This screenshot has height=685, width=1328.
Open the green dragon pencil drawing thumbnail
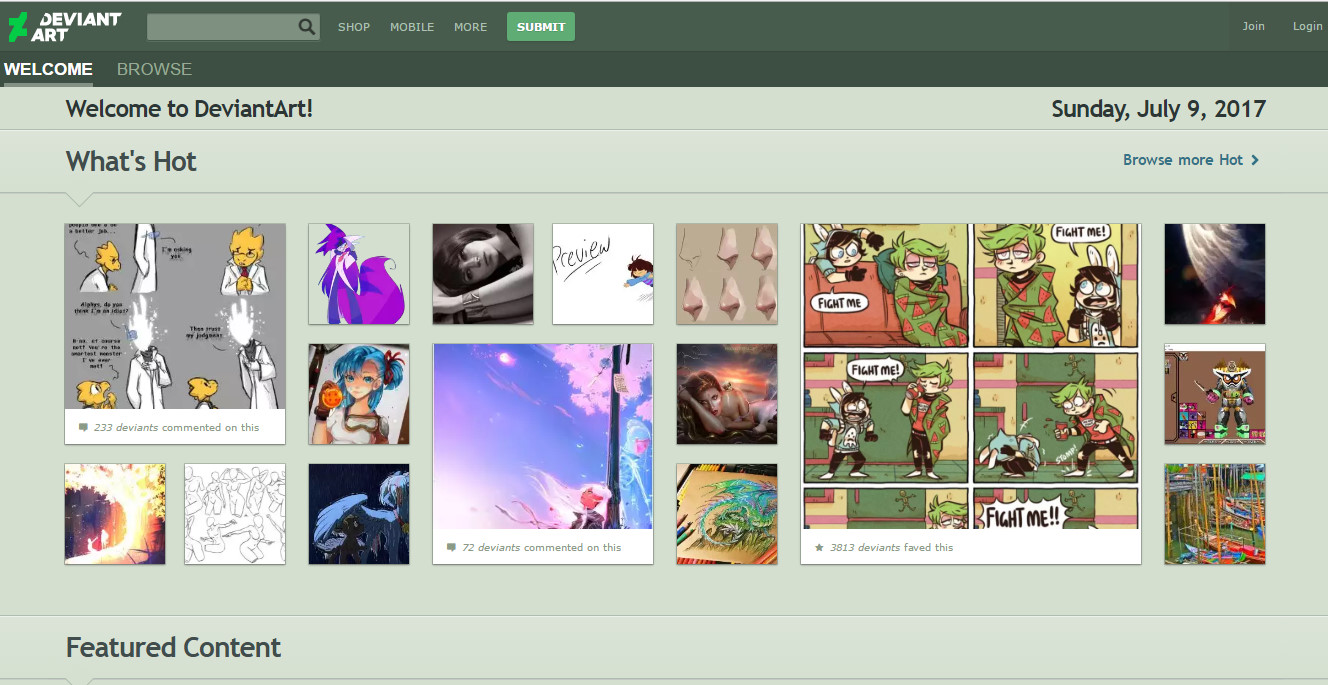(x=727, y=514)
